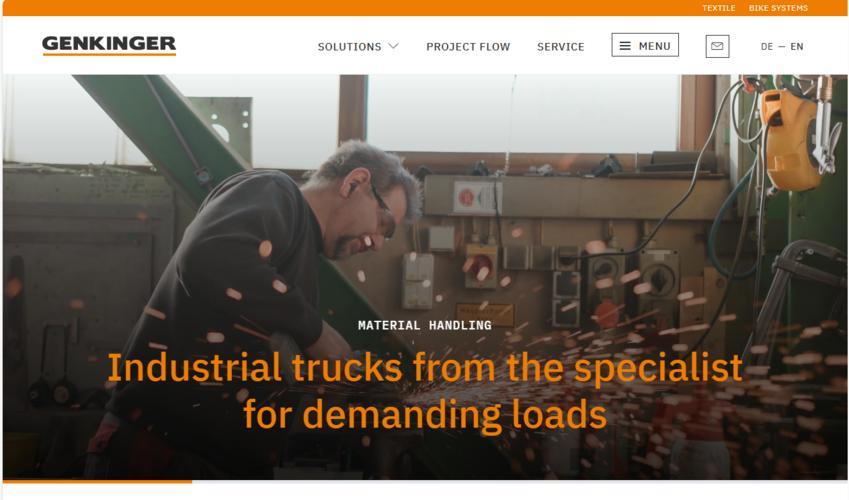Open the SERVICE navigation item

[x=560, y=47]
